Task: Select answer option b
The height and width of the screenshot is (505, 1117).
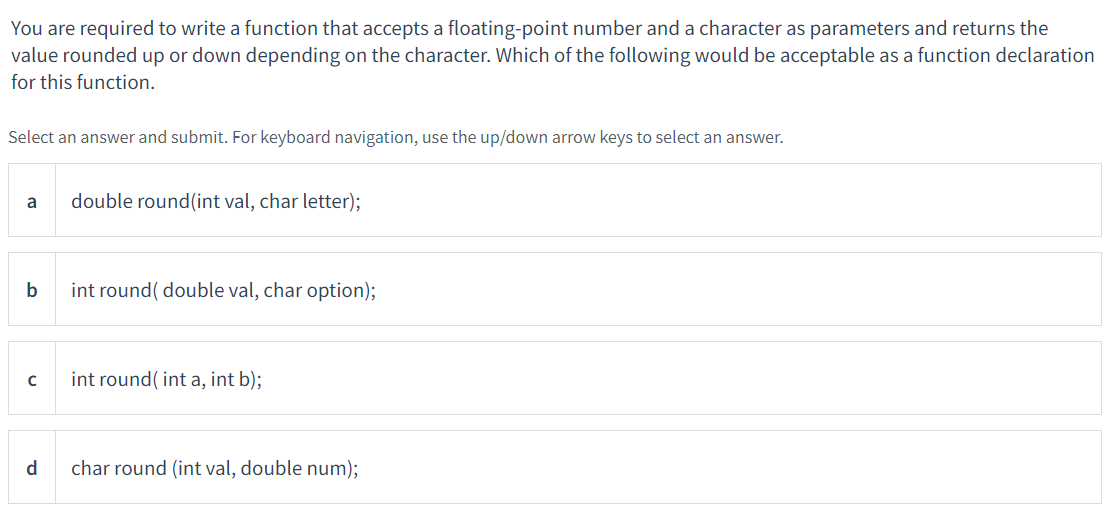Action: [x=555, y=289]
